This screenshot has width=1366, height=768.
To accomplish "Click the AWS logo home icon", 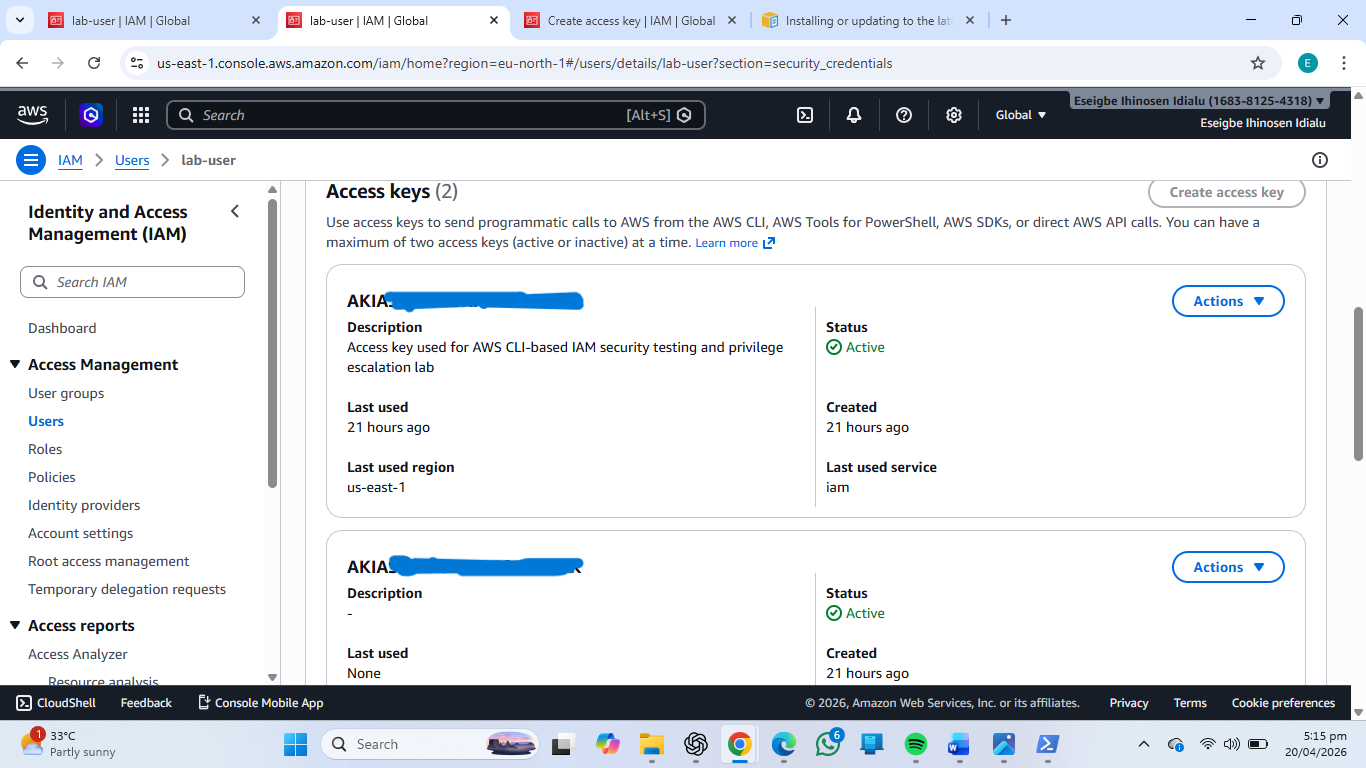I will coord(32,115).
